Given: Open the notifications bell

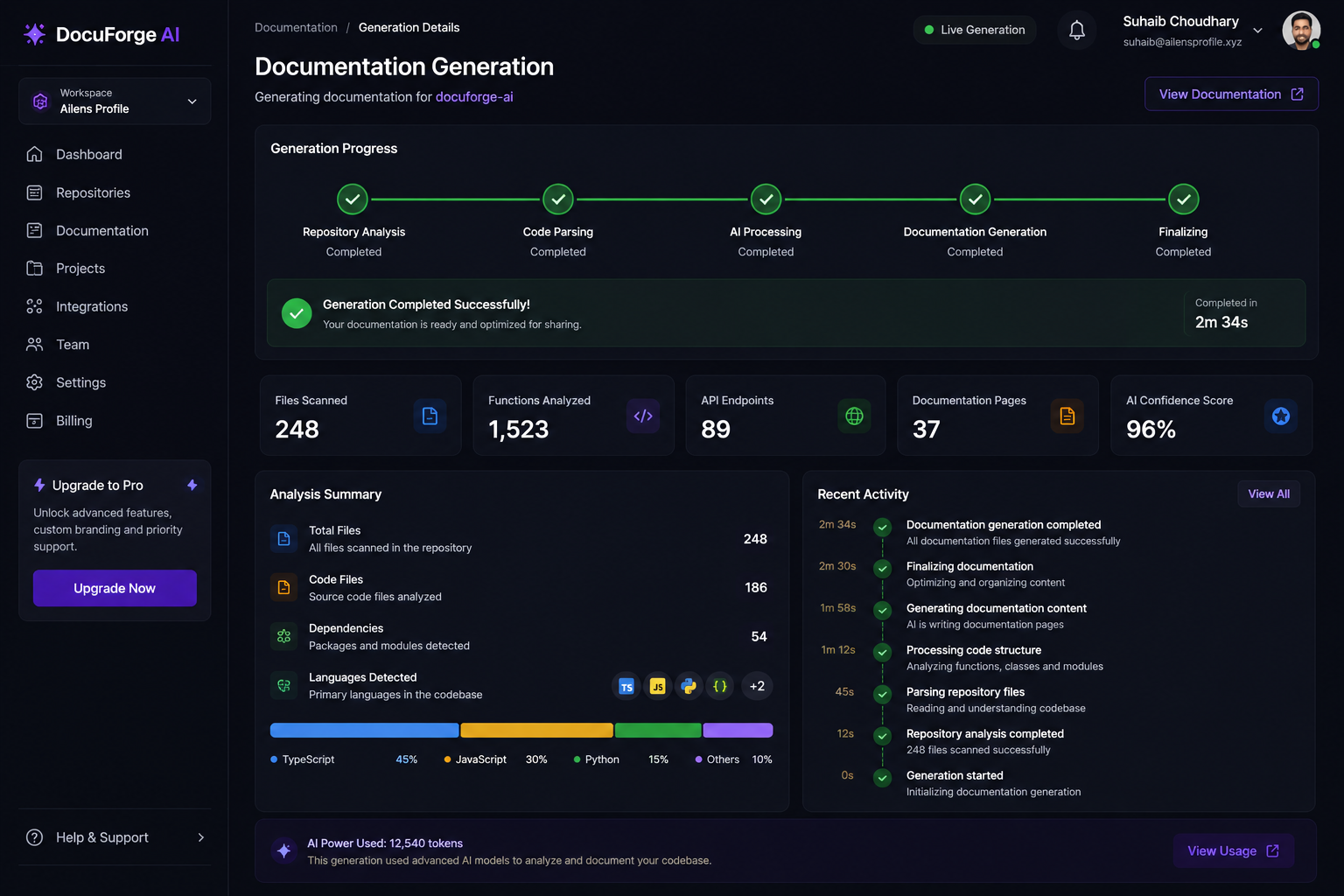Looking at the screenshot, I should pos(1076,30).
